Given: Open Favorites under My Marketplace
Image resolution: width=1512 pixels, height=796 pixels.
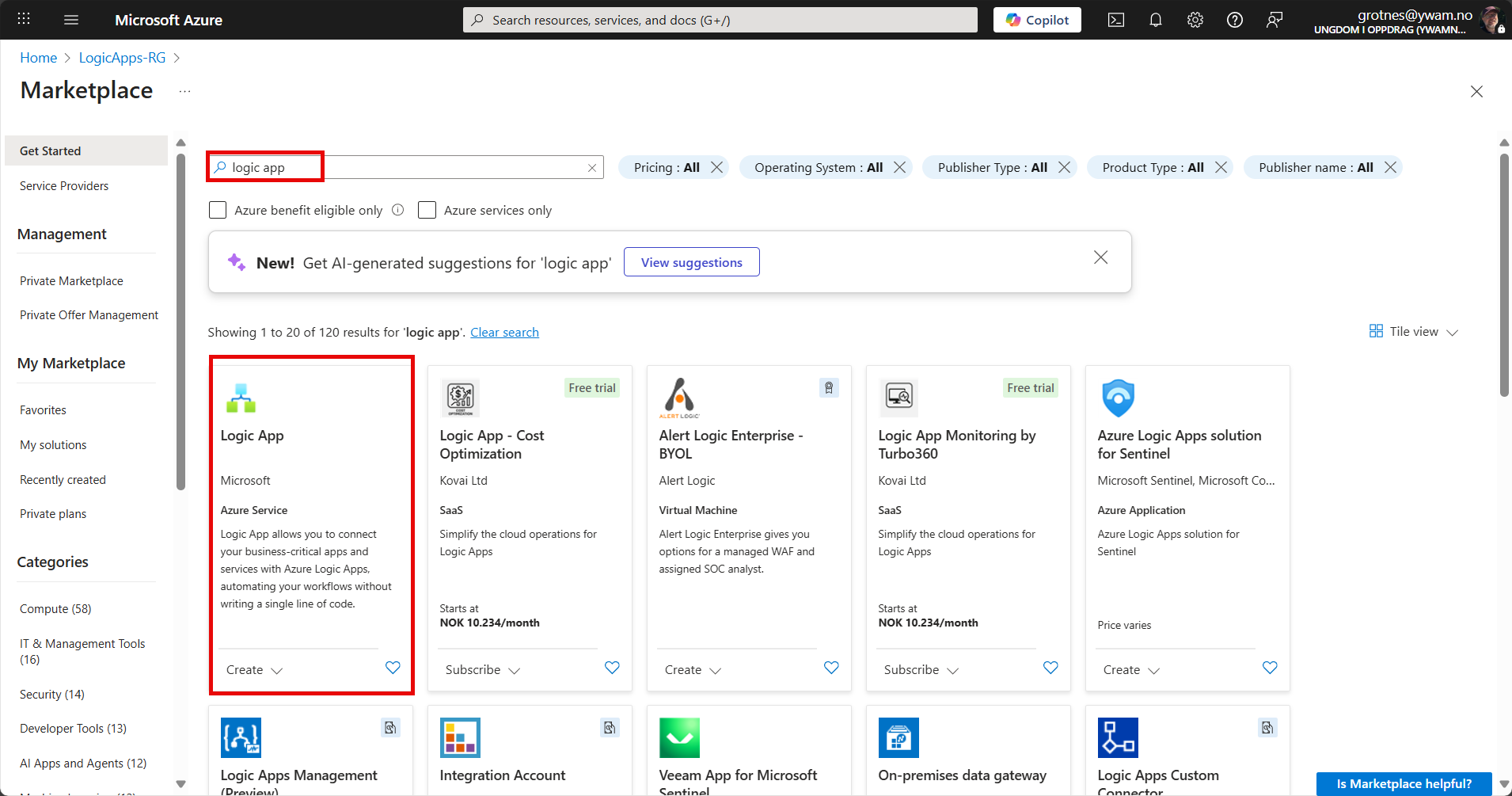Looking at the screenshot, I should [43, 410].
